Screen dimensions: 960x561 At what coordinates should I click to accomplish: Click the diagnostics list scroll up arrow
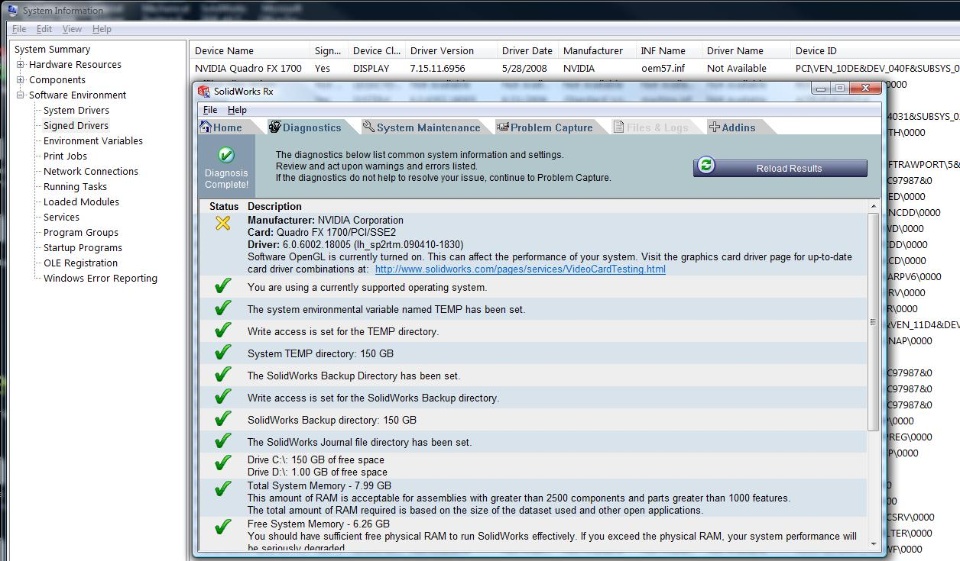[x=873, y=207]
